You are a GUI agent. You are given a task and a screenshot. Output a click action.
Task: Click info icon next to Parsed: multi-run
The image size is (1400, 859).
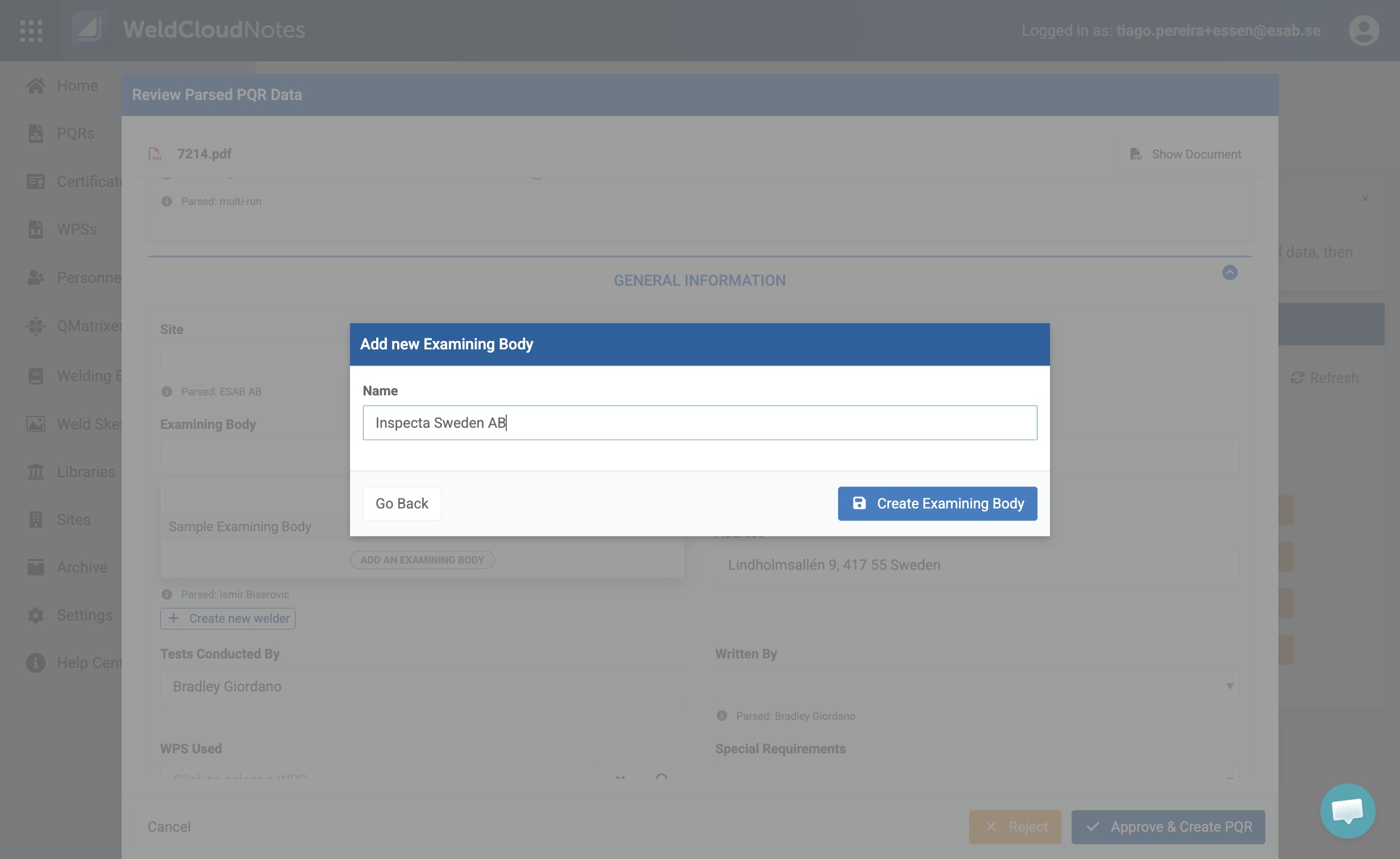pos(166,202)
